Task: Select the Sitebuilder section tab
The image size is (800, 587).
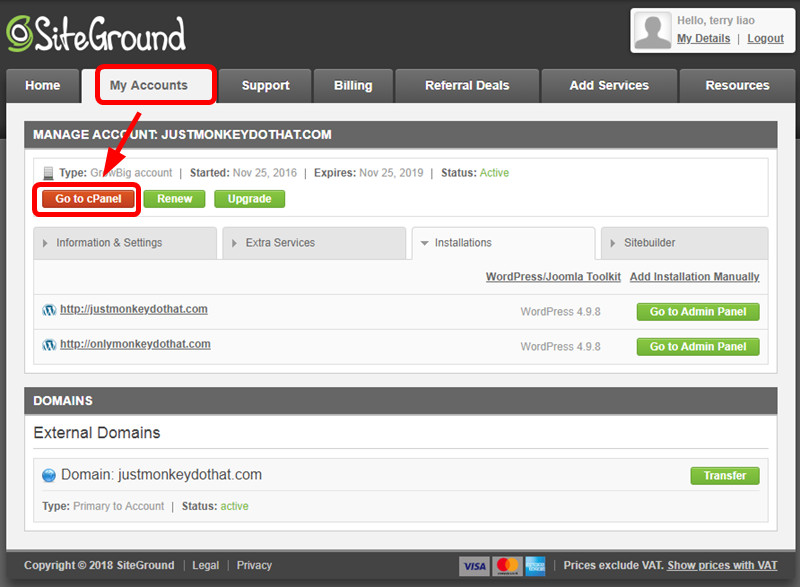Action: pos(685,243)
